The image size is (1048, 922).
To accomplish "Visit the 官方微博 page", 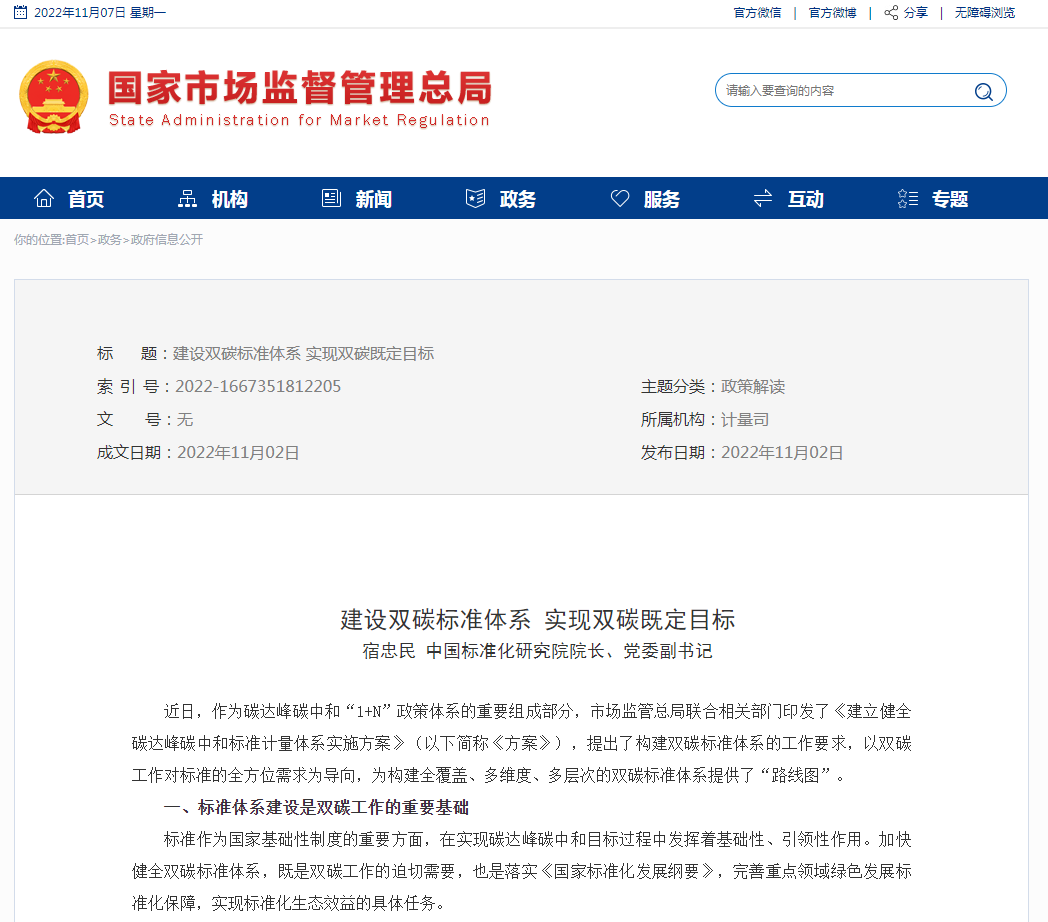I will coord(832,14).
